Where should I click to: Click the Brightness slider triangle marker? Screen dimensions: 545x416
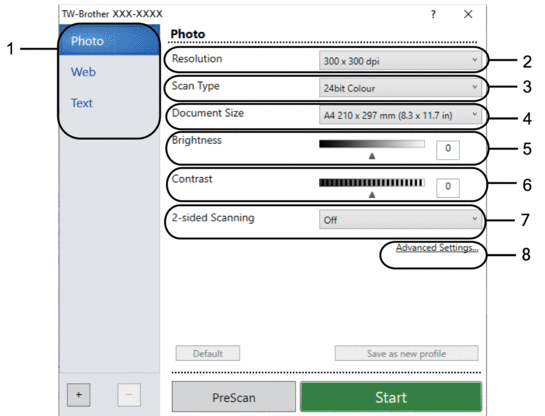(372, 156)
